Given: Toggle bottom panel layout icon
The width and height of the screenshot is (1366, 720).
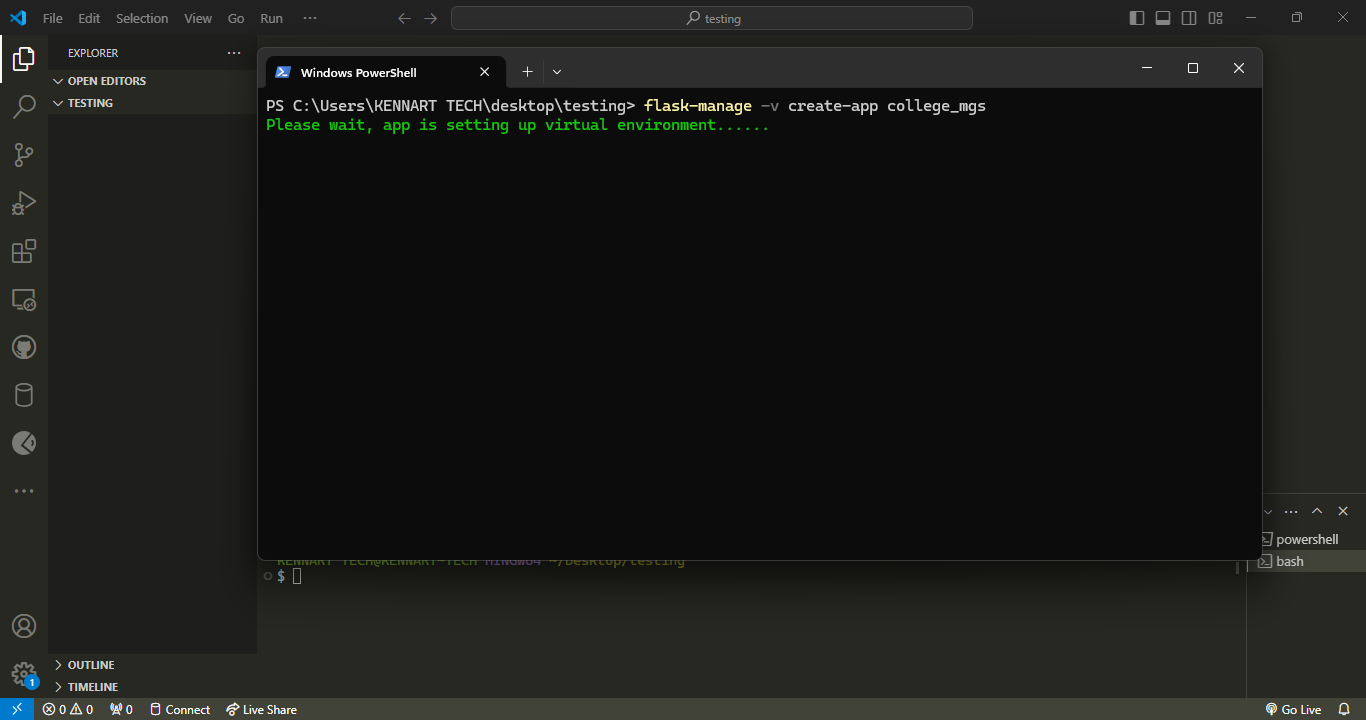Looking at the screenshot, I should (x=1163, y=18).
